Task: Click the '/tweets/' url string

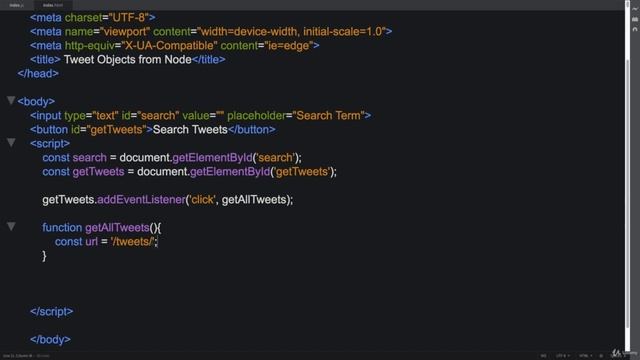Action: pos(133,242)
